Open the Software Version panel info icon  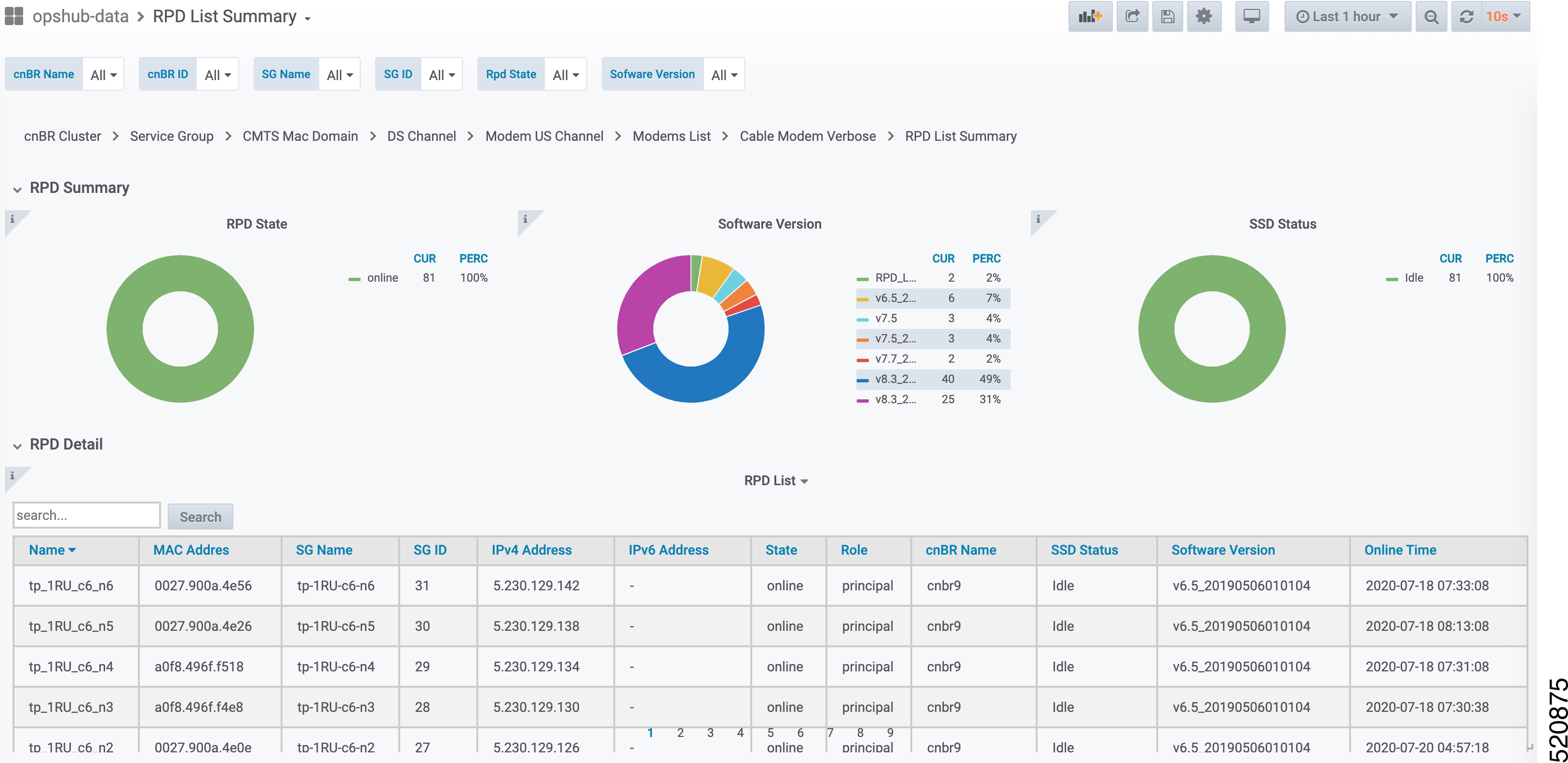coord(525,219)
